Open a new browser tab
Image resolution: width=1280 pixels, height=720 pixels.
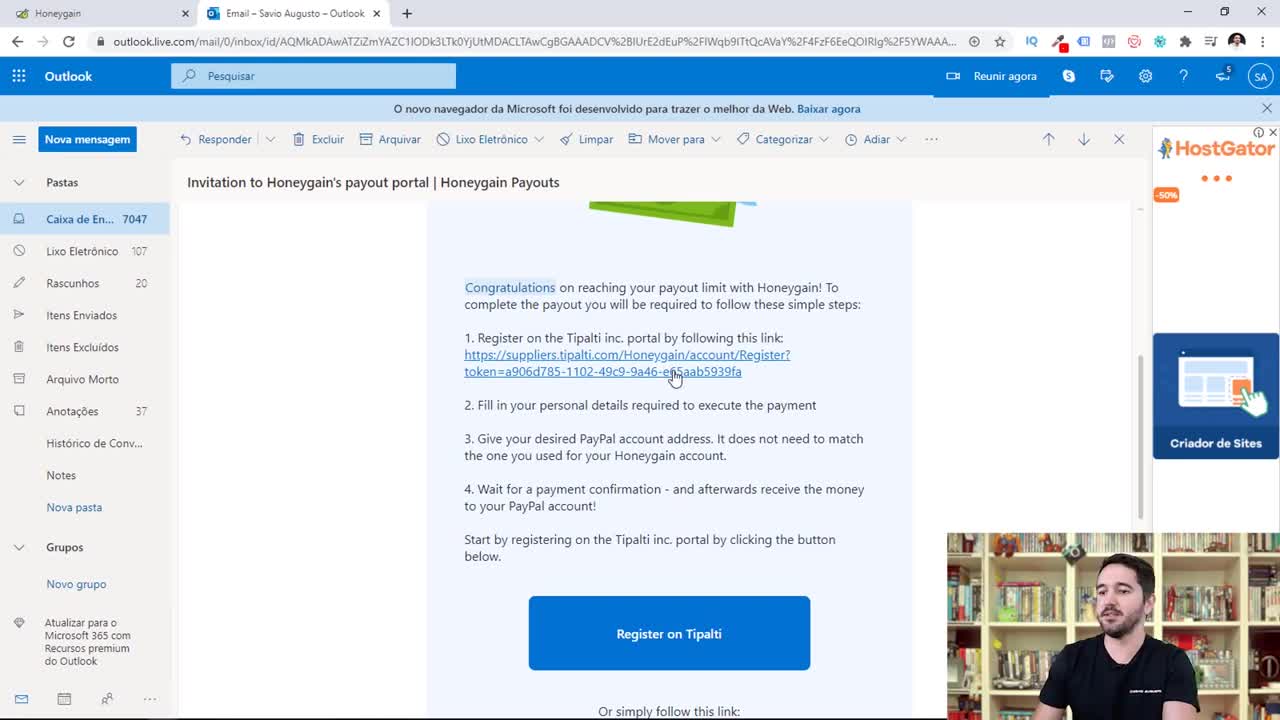(406, 13)
